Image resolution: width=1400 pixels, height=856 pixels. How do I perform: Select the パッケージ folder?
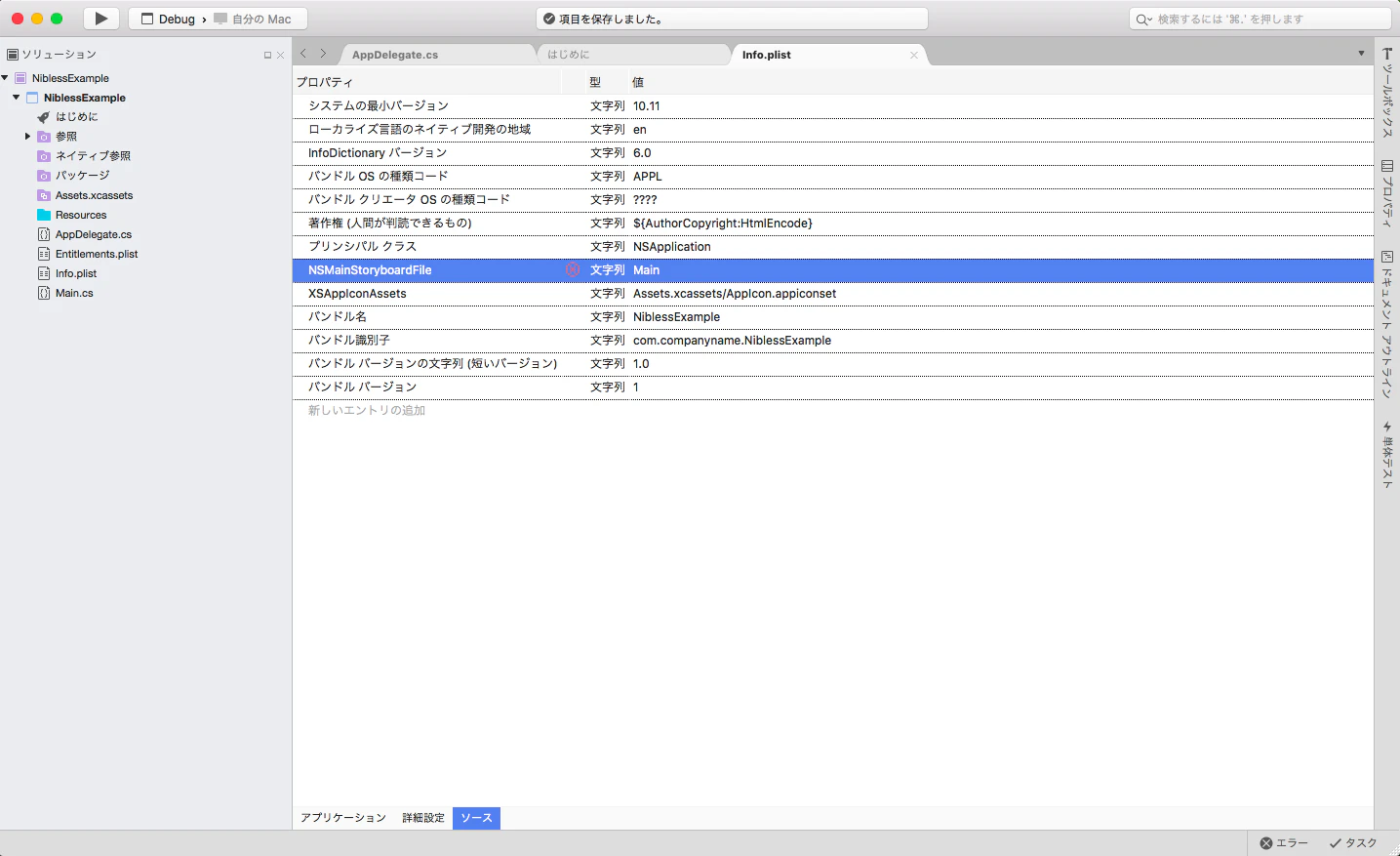82,176
